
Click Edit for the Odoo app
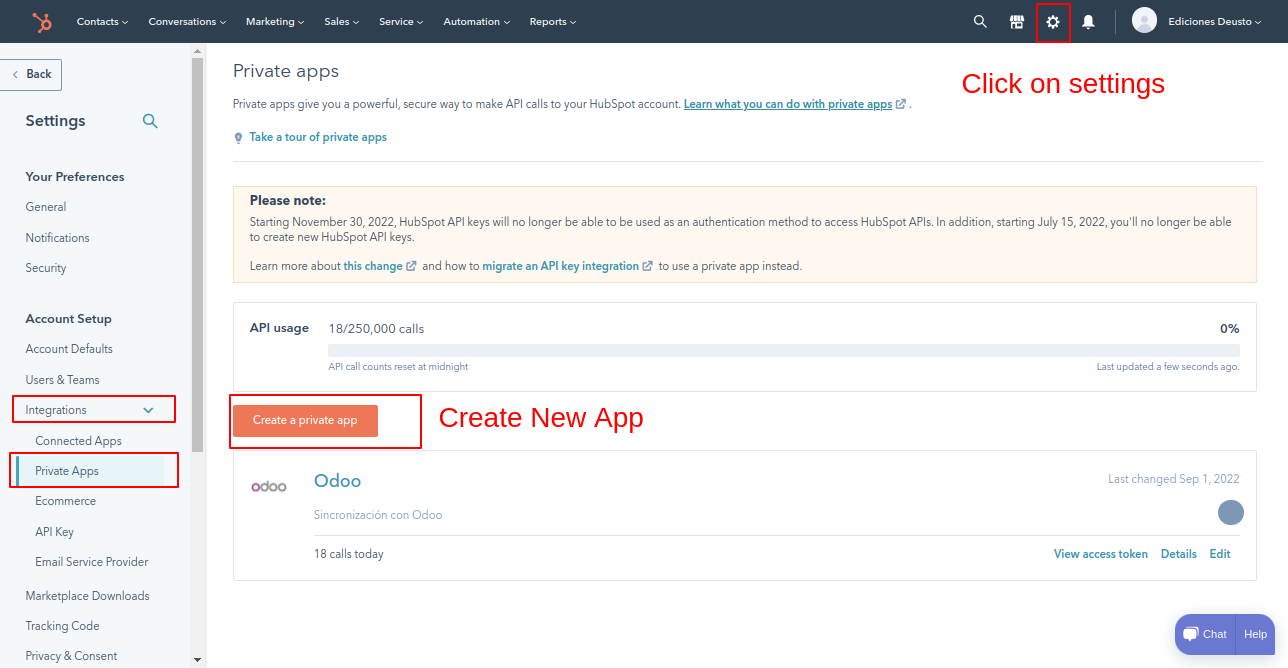(x=1220, y=554)
